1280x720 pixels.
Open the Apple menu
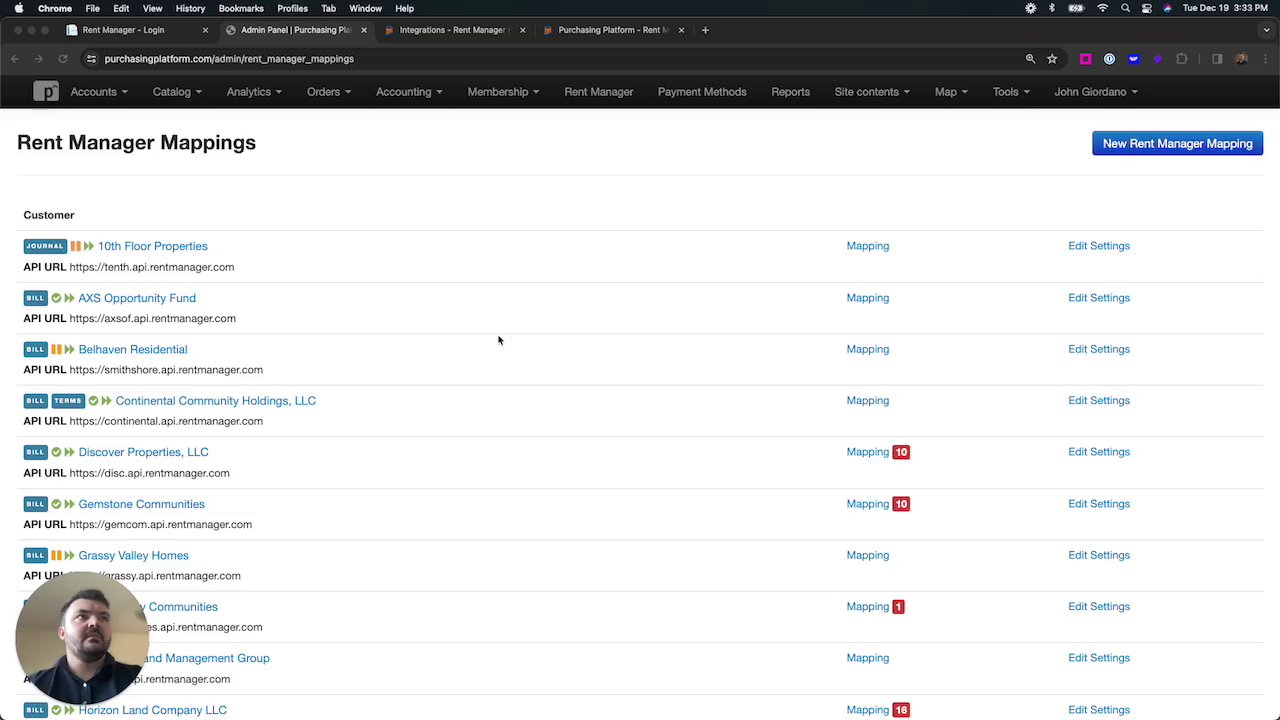click(x=18, y=8)
